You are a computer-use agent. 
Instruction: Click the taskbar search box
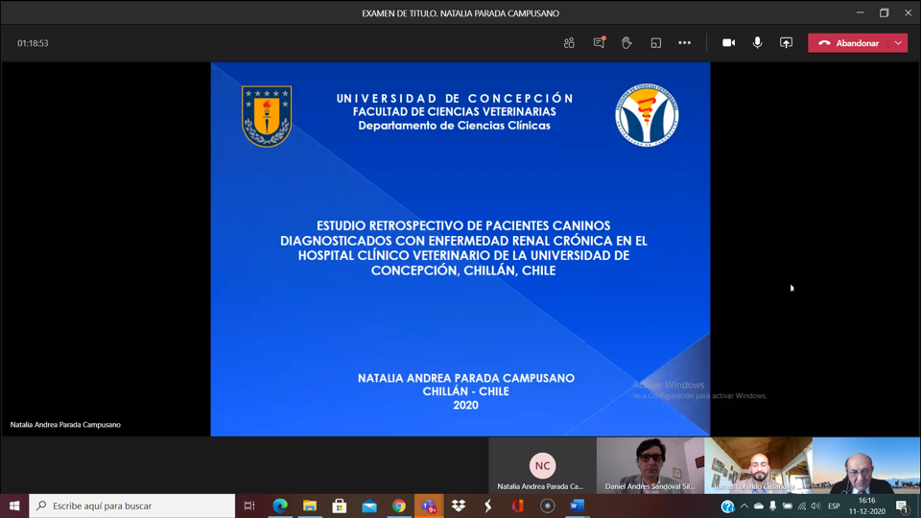tap(132, 506)
